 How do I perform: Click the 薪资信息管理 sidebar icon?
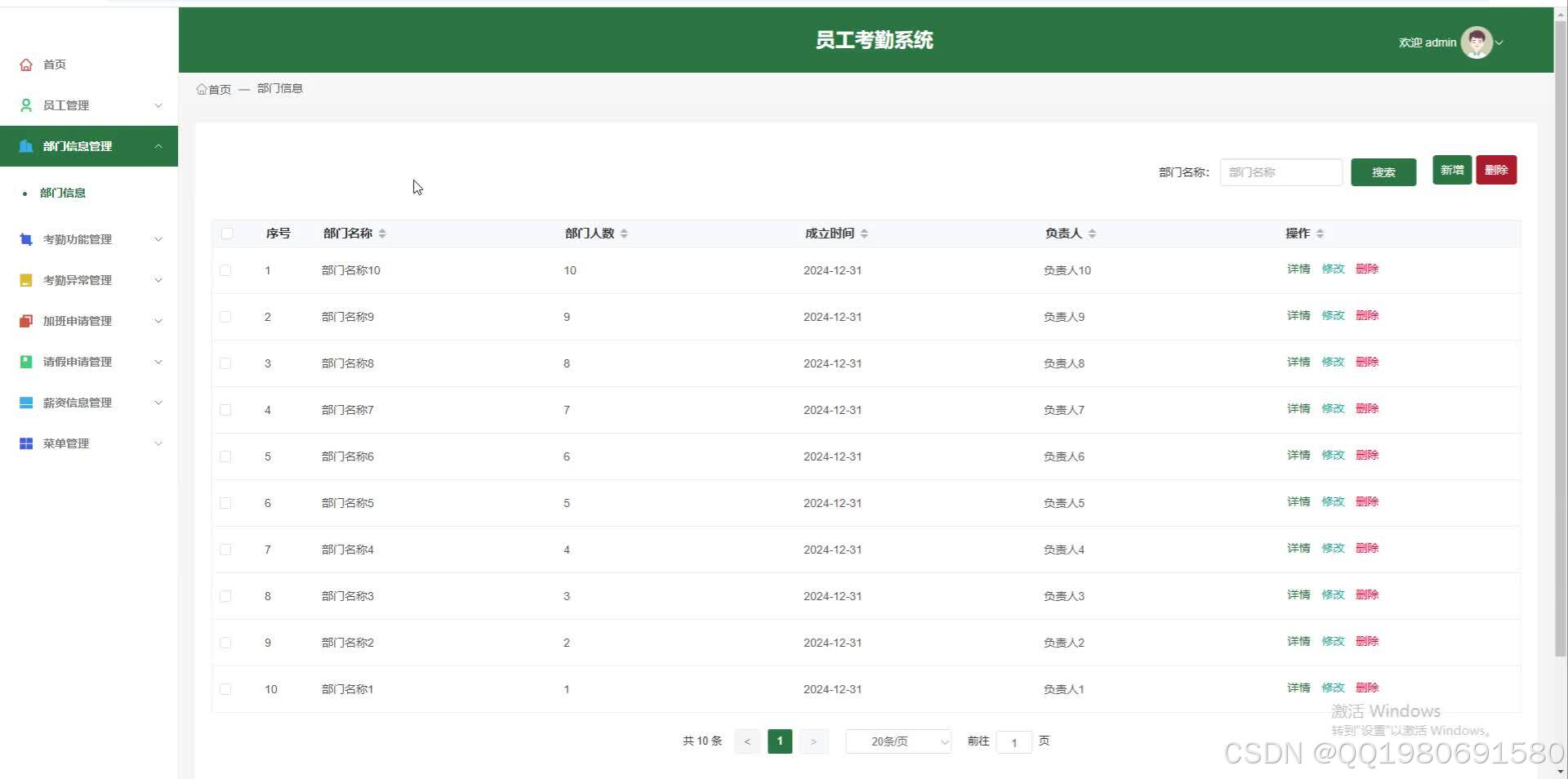click(x=24, y=402)
